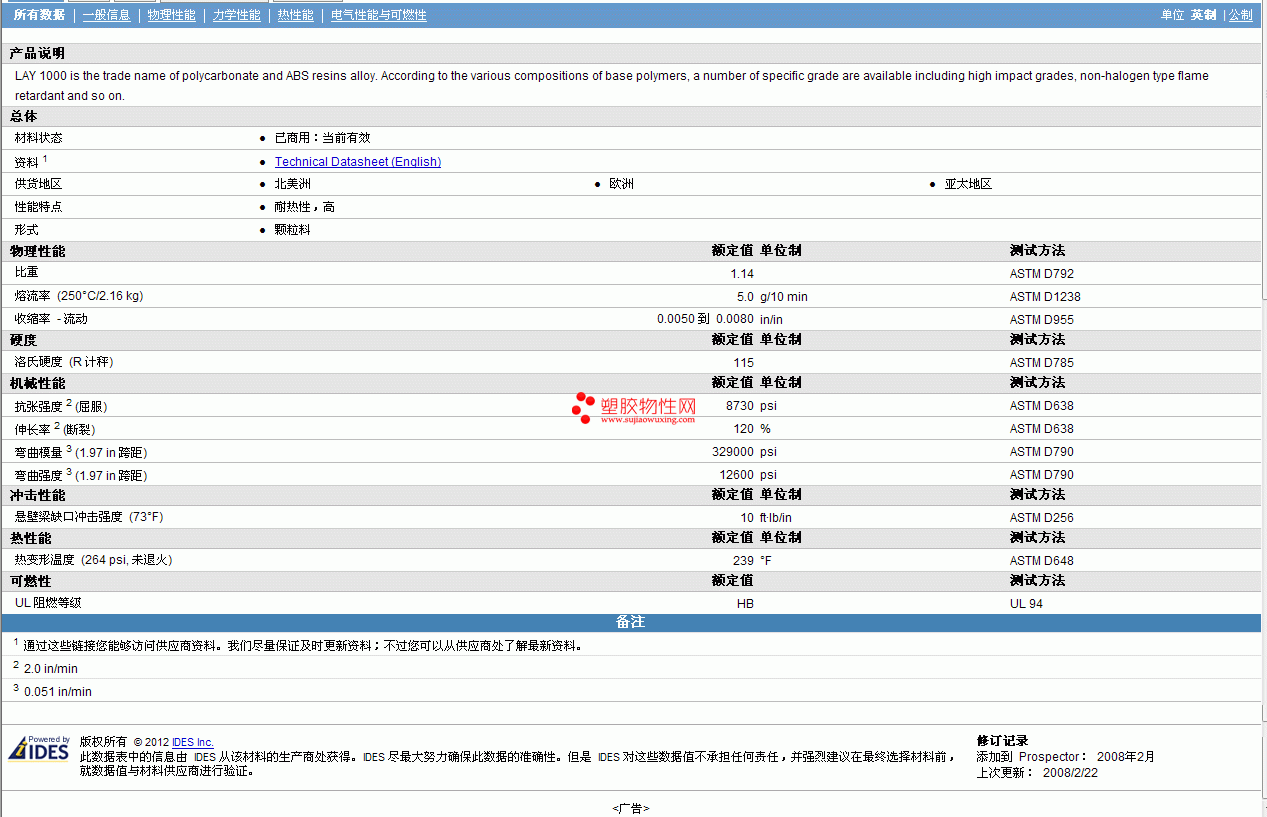Switch units to 公制
This screenshot has height=817, width=1267.
click(x=1240, y=15)
